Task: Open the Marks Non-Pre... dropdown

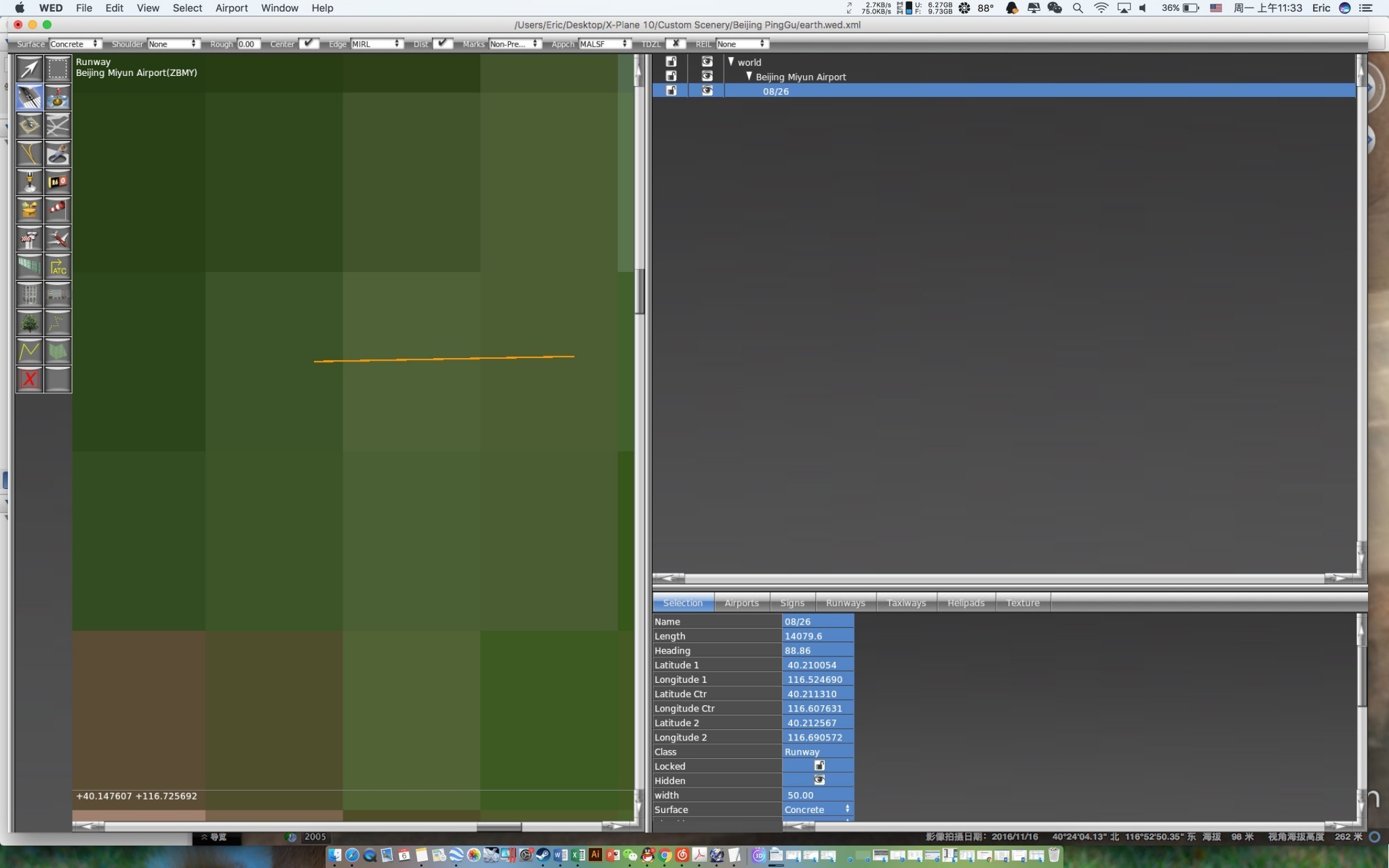Action: (515, 43)
